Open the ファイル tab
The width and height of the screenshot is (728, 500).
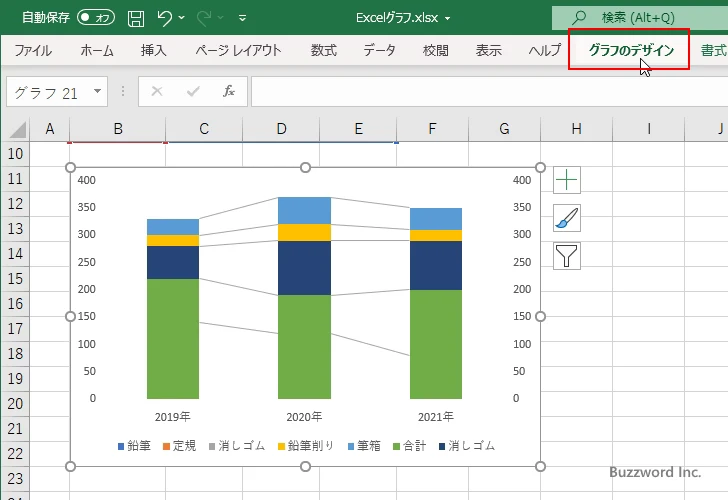33,50
